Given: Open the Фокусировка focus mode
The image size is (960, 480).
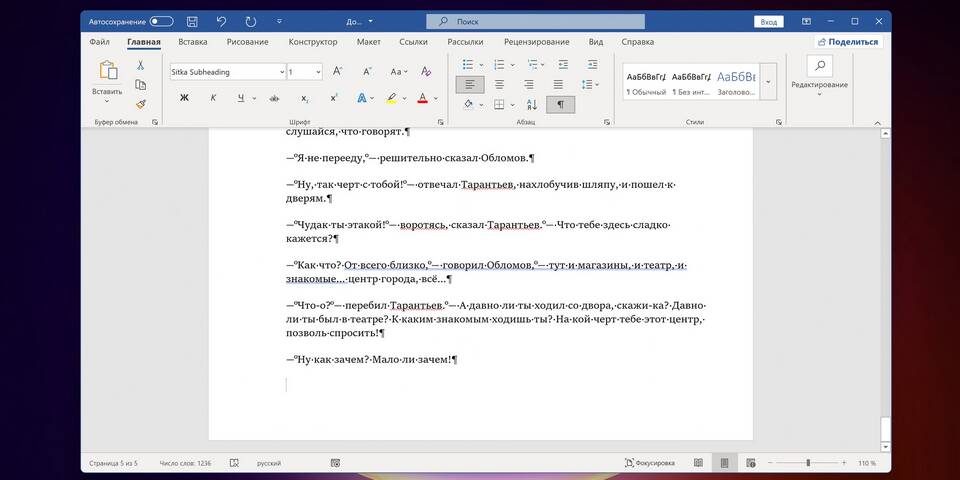Looking at the screenshot, I should coord(650,463).
